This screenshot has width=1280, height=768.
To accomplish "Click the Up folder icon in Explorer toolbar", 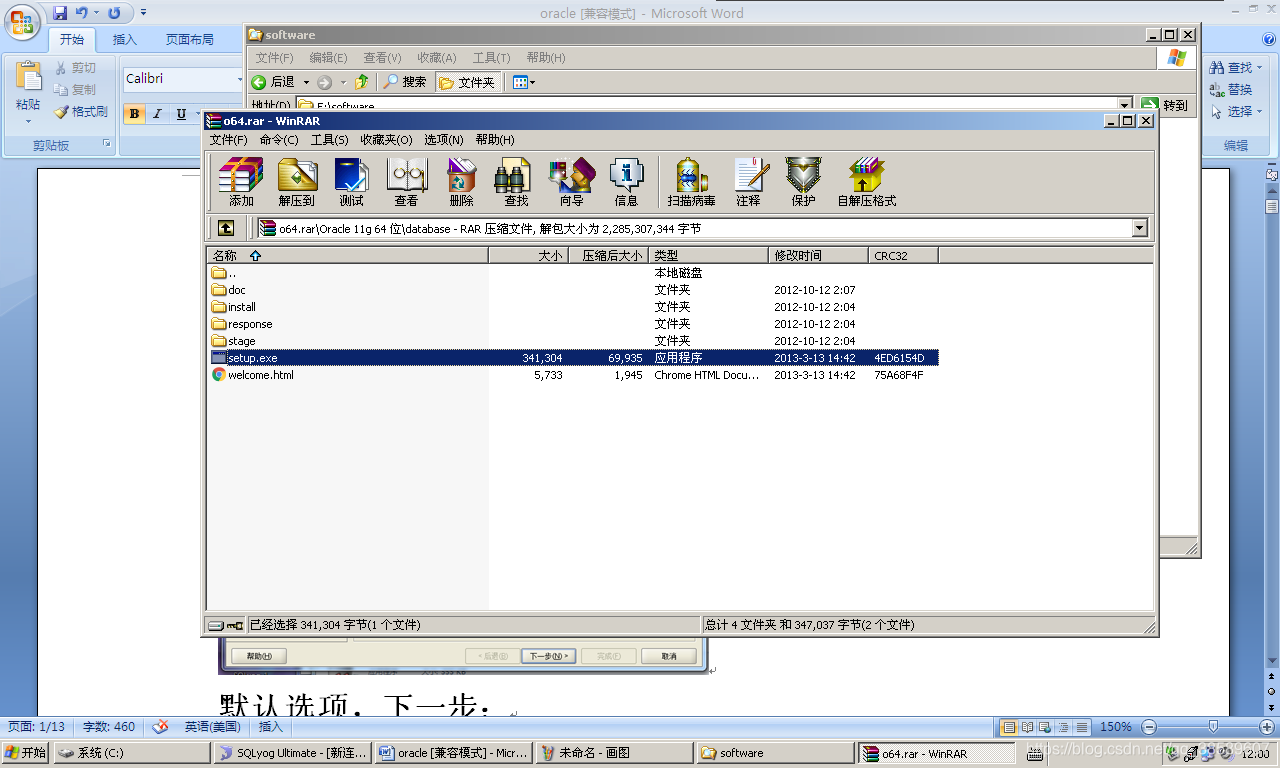I will (362, 82).
